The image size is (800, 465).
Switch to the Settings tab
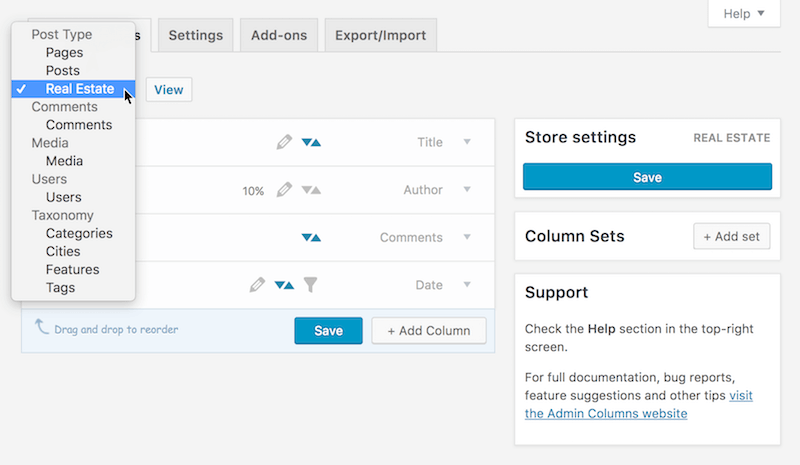195,35
